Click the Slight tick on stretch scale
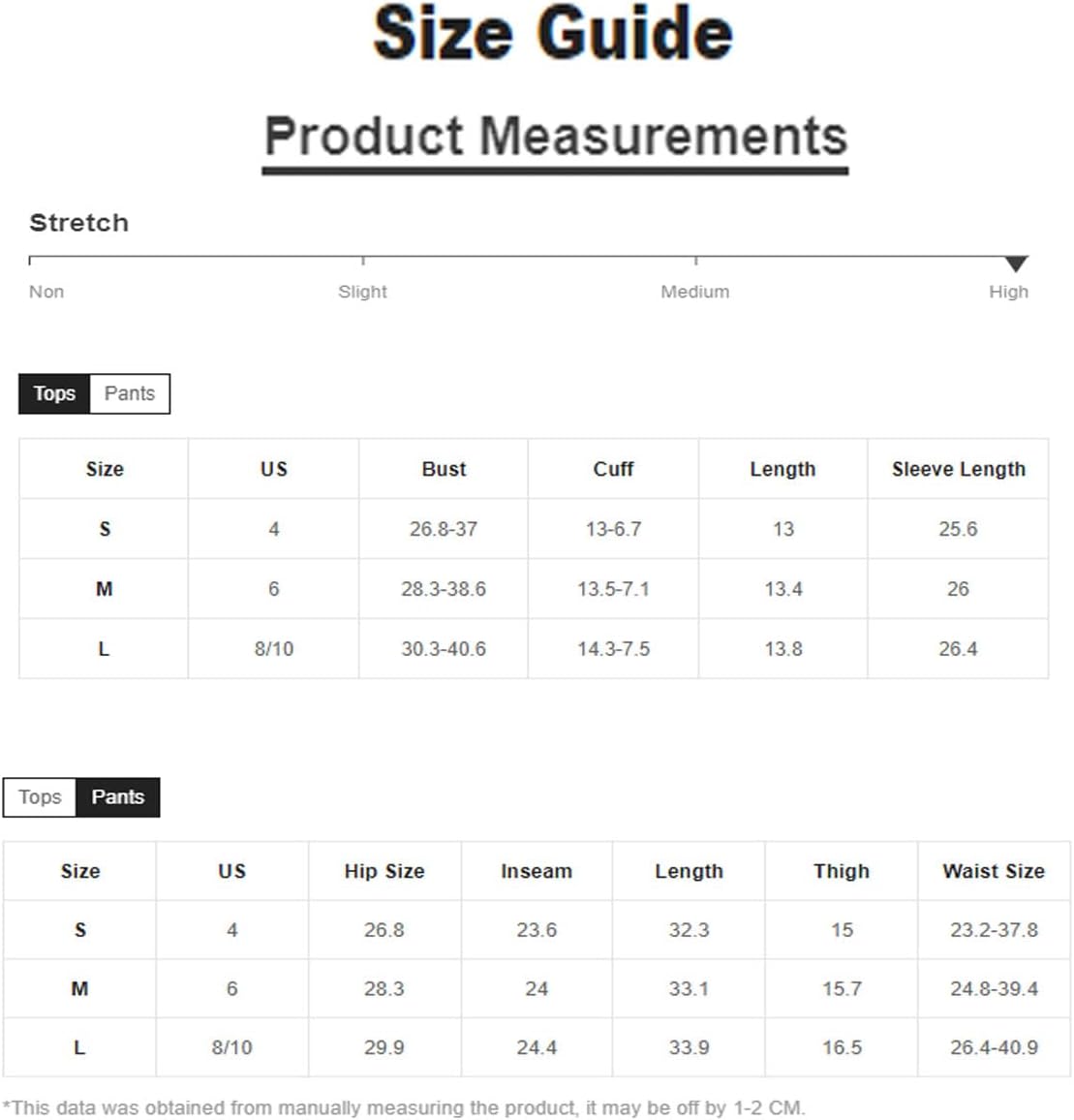The height and width of the screenshot is (1120, 1074). [x=363, y=261]
